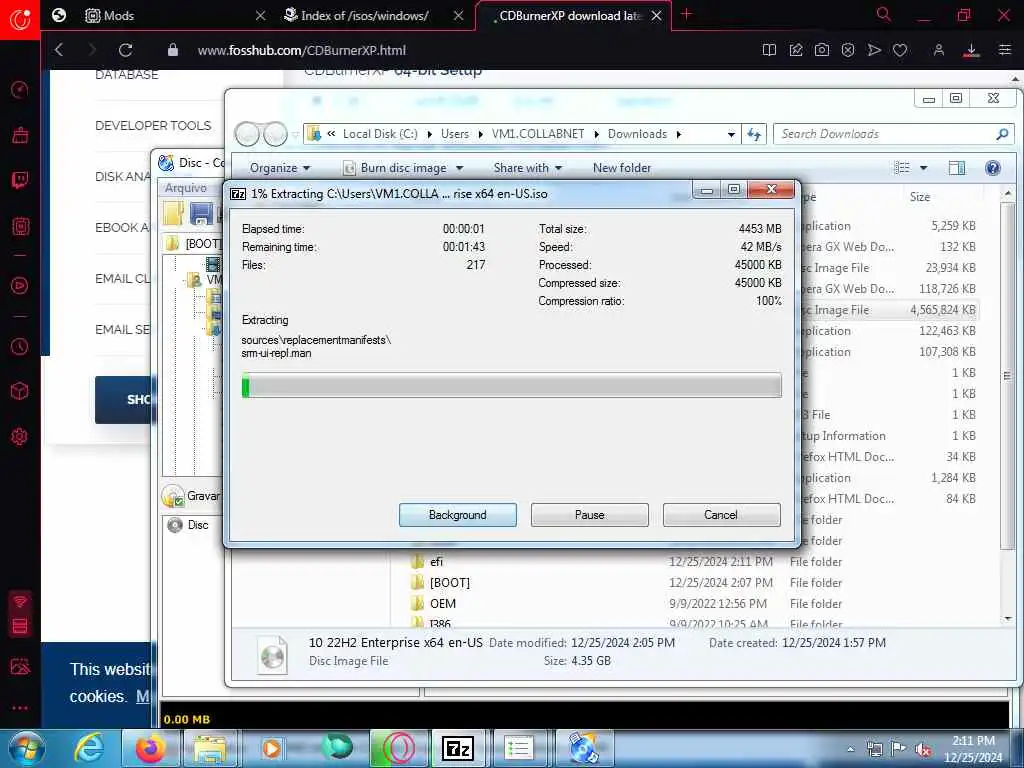Open Opera downloads icon in toolbar
Image resolution: width=1024 pixels, height=768 pixels.
tap(971, 50)
